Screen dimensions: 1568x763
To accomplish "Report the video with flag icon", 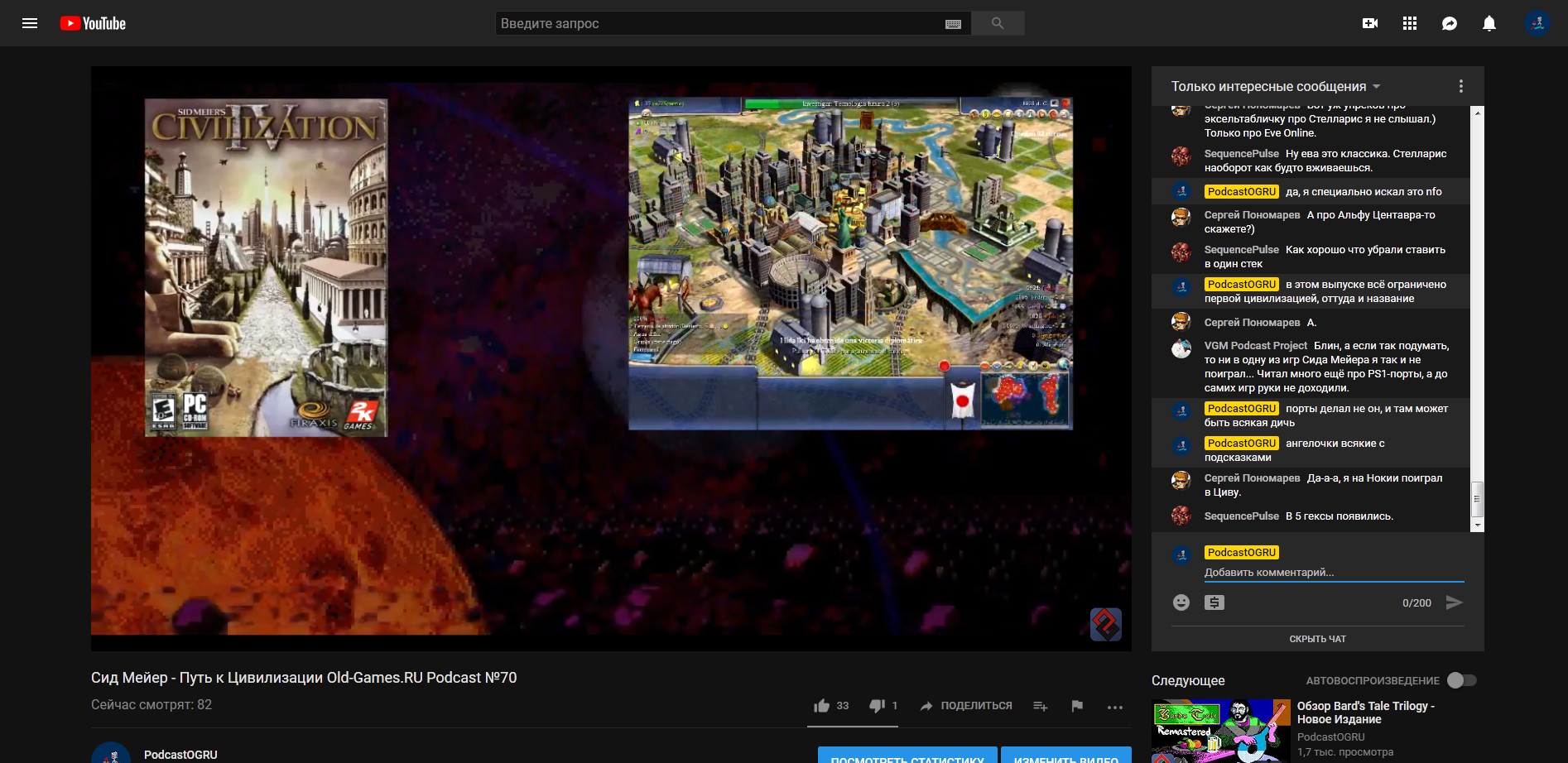I will coord(1077,706).
